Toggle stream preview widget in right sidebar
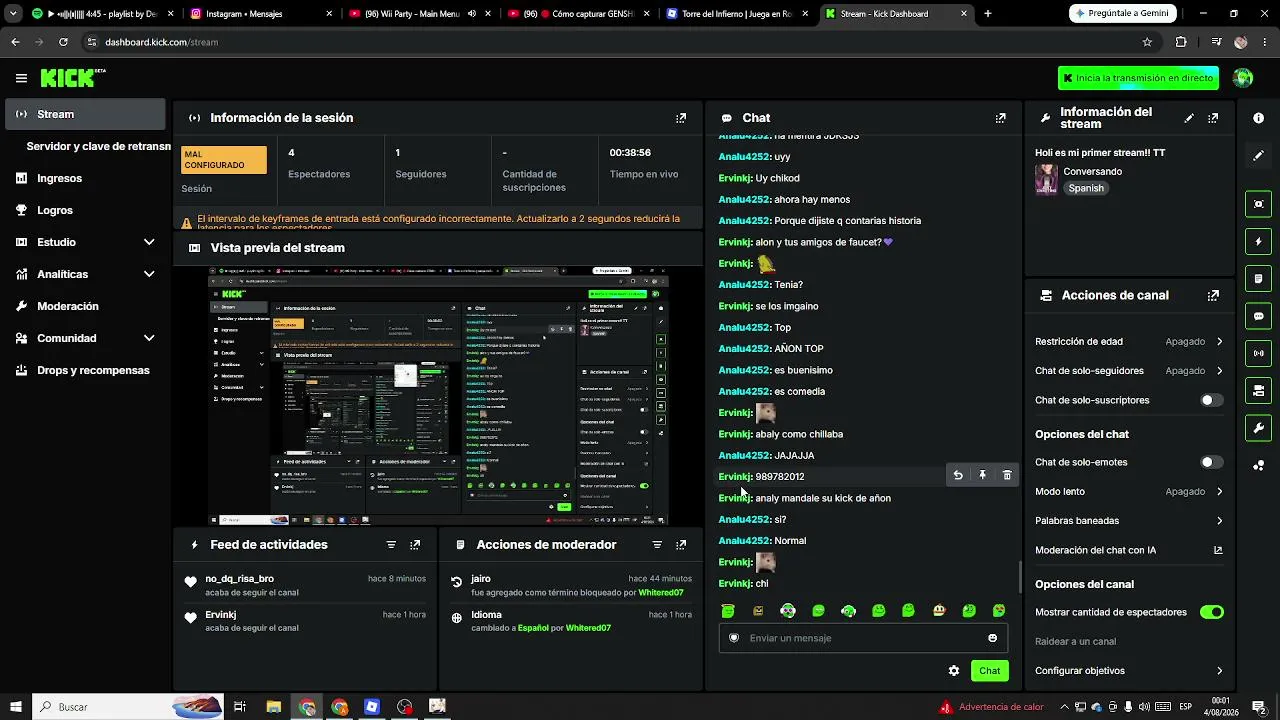Screen dimensions: 1280x720 tap(1258, 204)
